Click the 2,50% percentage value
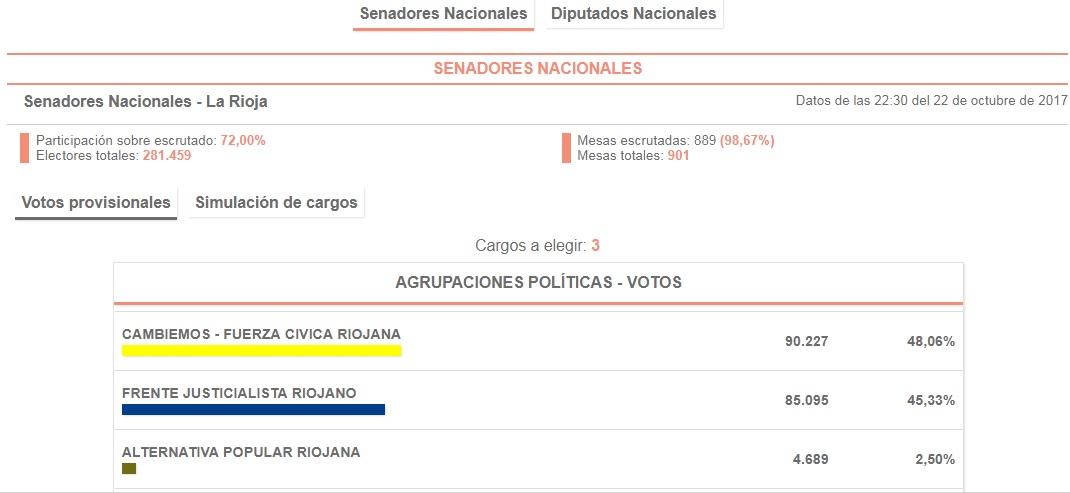 [x=934, y=460]
